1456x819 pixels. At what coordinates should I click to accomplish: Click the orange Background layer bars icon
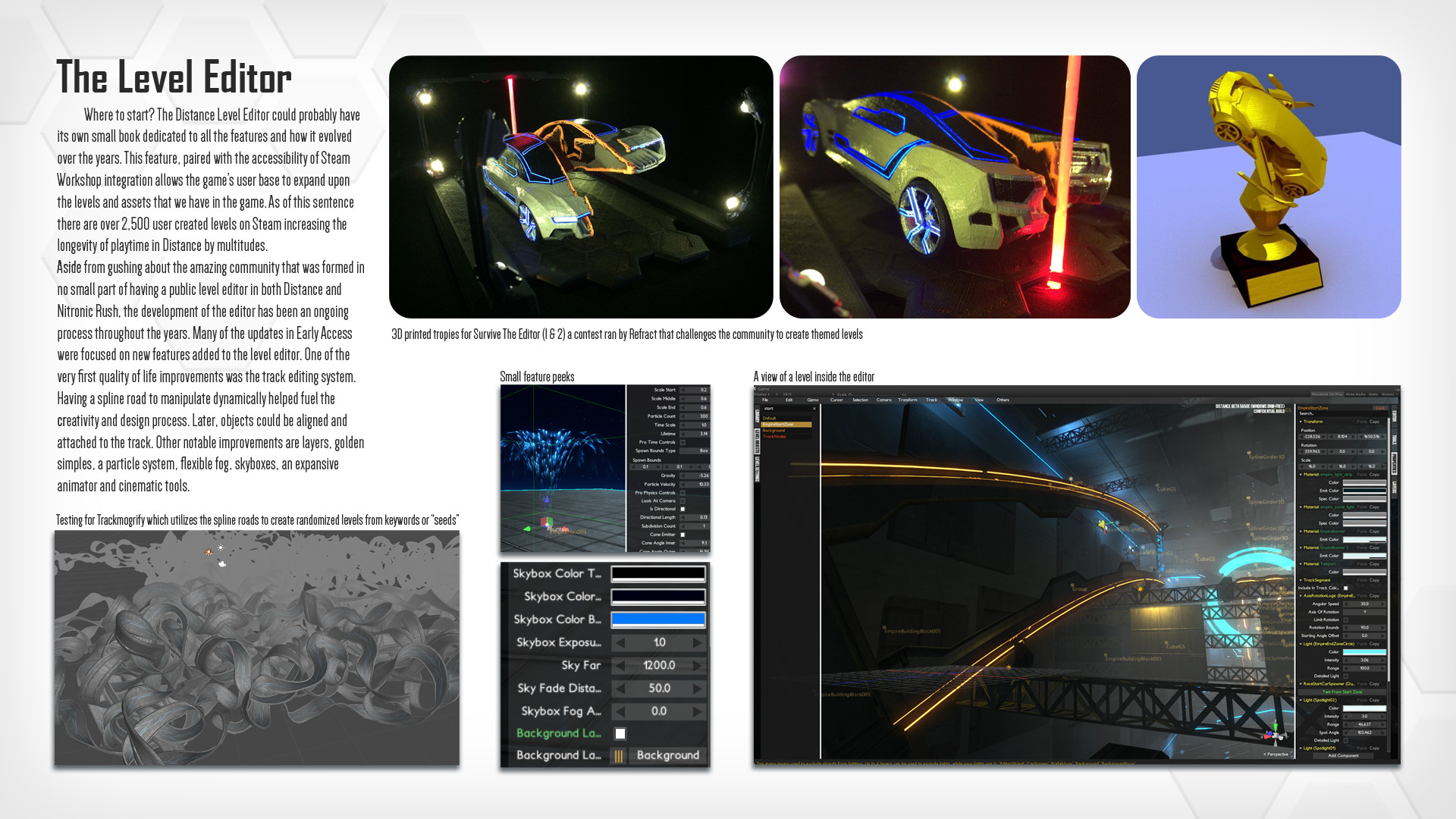click(x=619, y=756)
